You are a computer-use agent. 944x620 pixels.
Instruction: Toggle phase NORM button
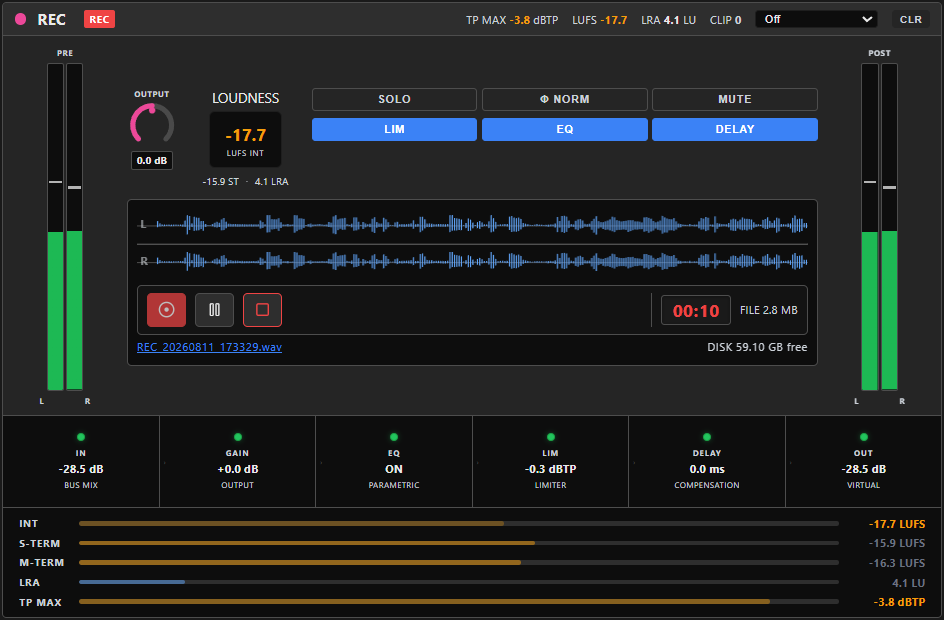point(565,99)
